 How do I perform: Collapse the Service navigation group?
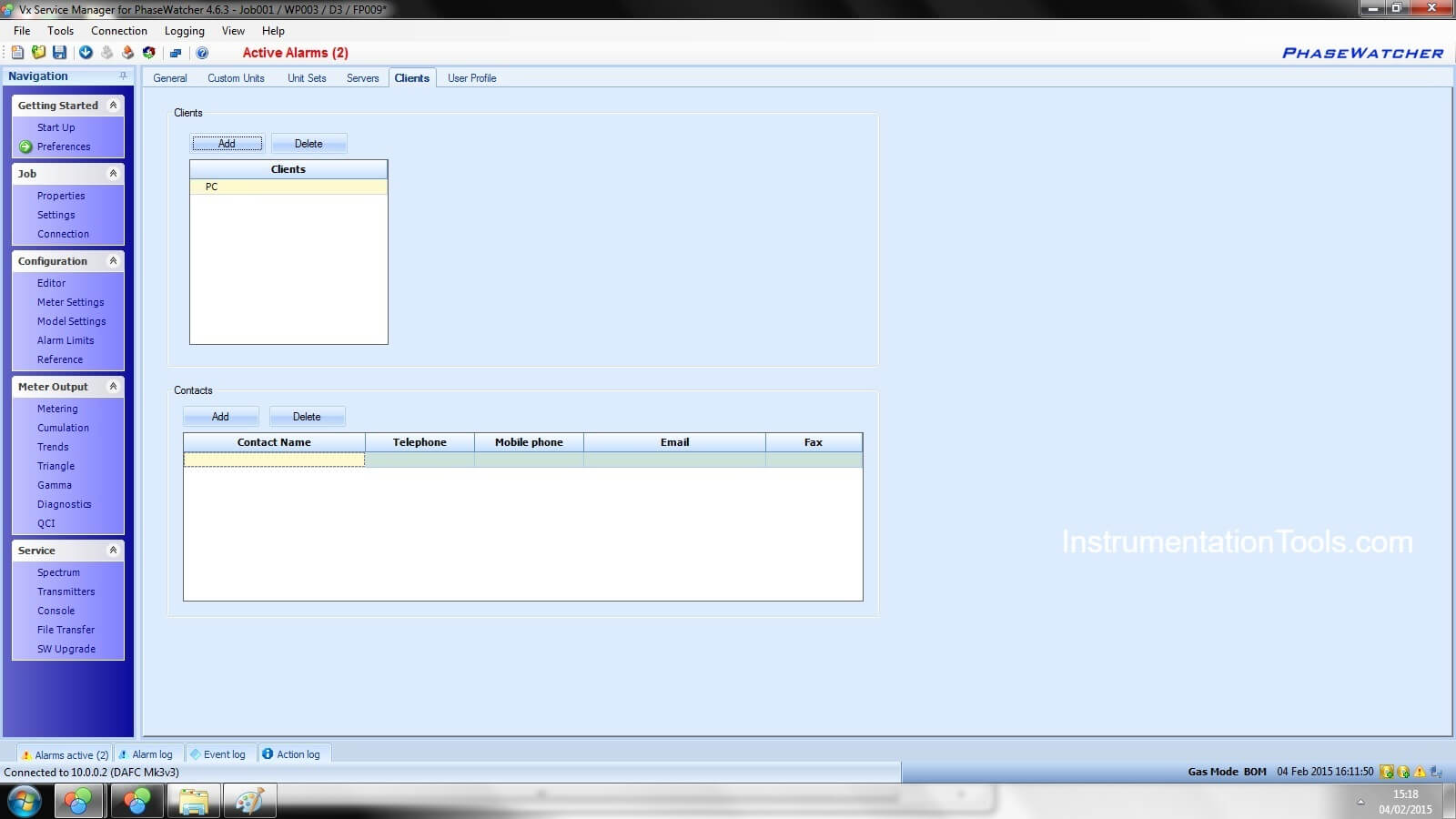point(113,551)
